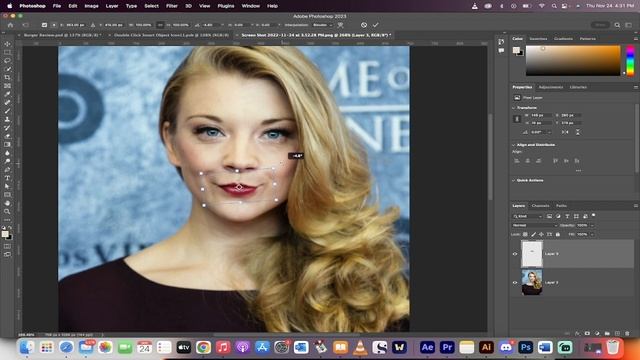Select the Crop tool
640x360 pixels.
(x=7, y=78)
